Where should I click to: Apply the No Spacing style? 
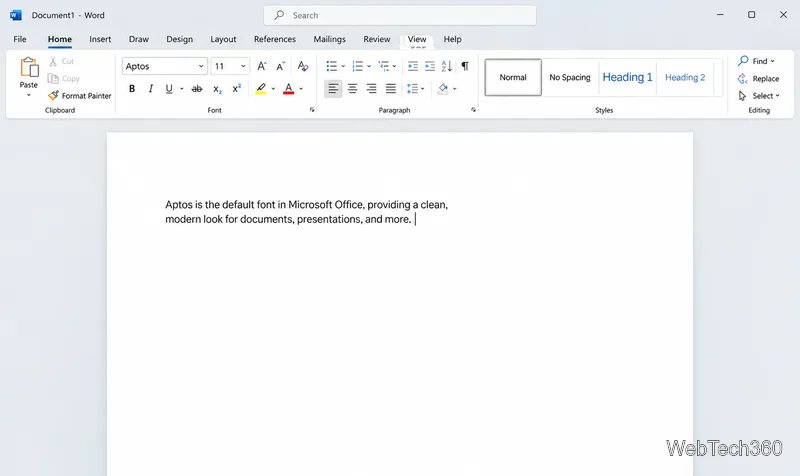coord(570,77)
